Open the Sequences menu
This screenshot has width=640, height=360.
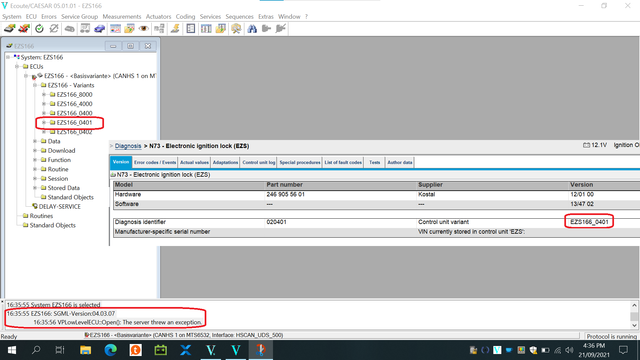coord(239,17)
